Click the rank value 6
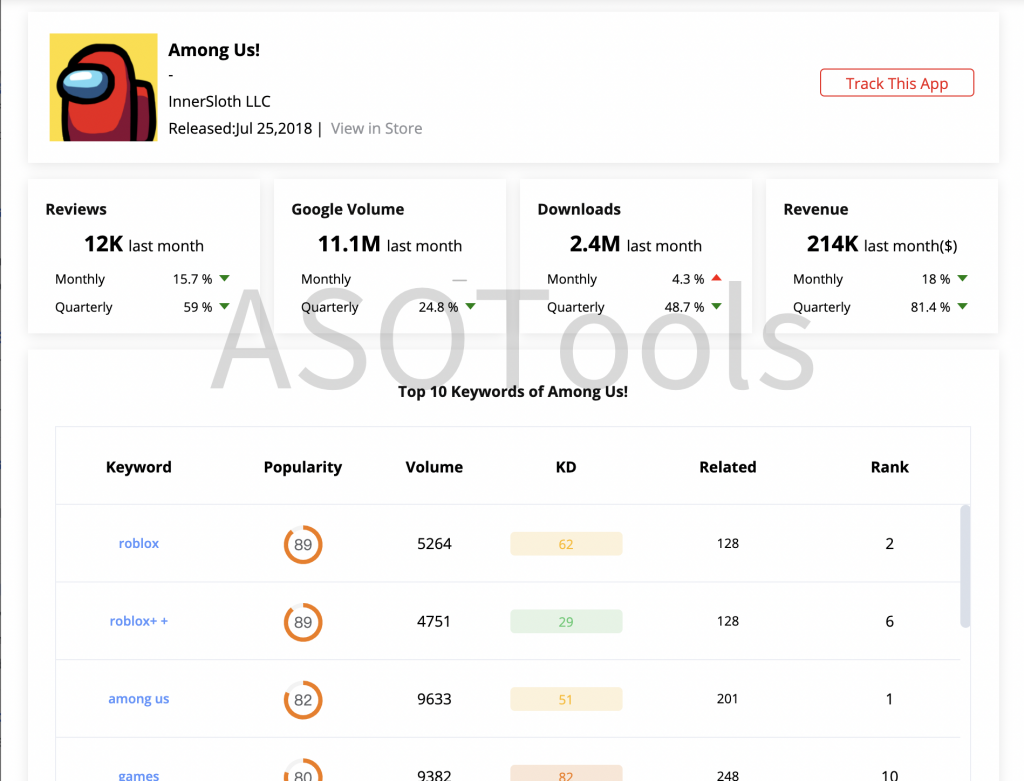This screenshot has height=781, width=1024. [x=889, y=621]
